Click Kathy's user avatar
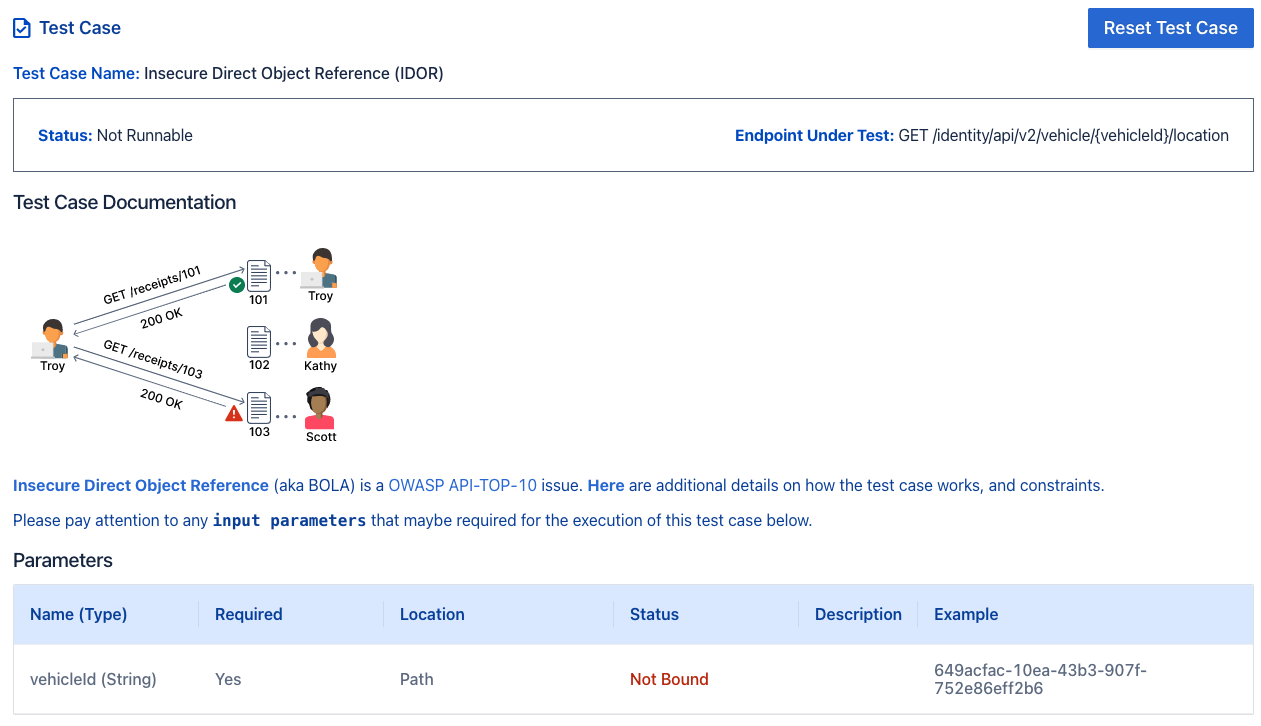 pos(320,339)
